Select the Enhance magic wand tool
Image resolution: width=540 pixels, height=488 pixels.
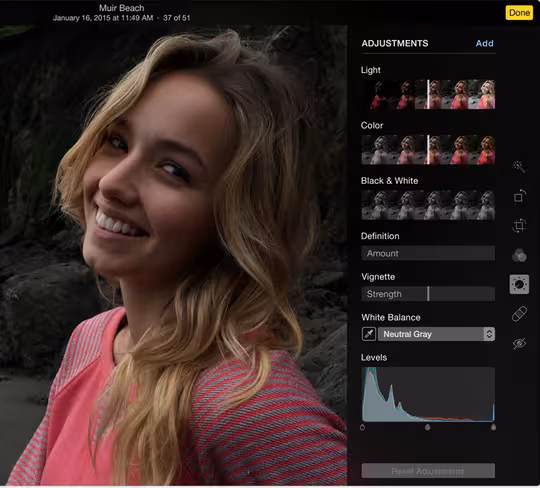(x=519, y=167)
